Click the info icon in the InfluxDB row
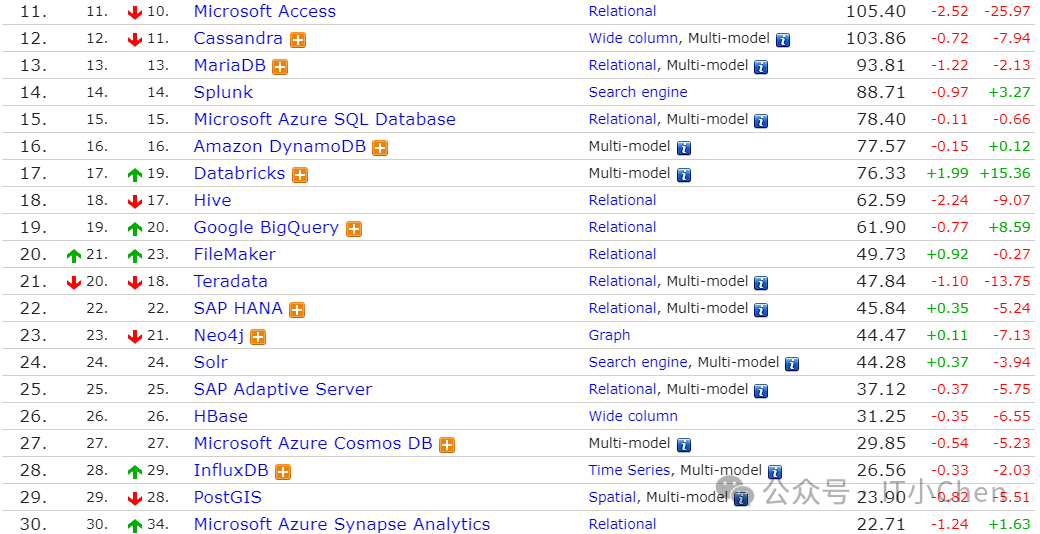Image resolution: width=1040 pixels, height=534 pixels. (x=775, y=472)
